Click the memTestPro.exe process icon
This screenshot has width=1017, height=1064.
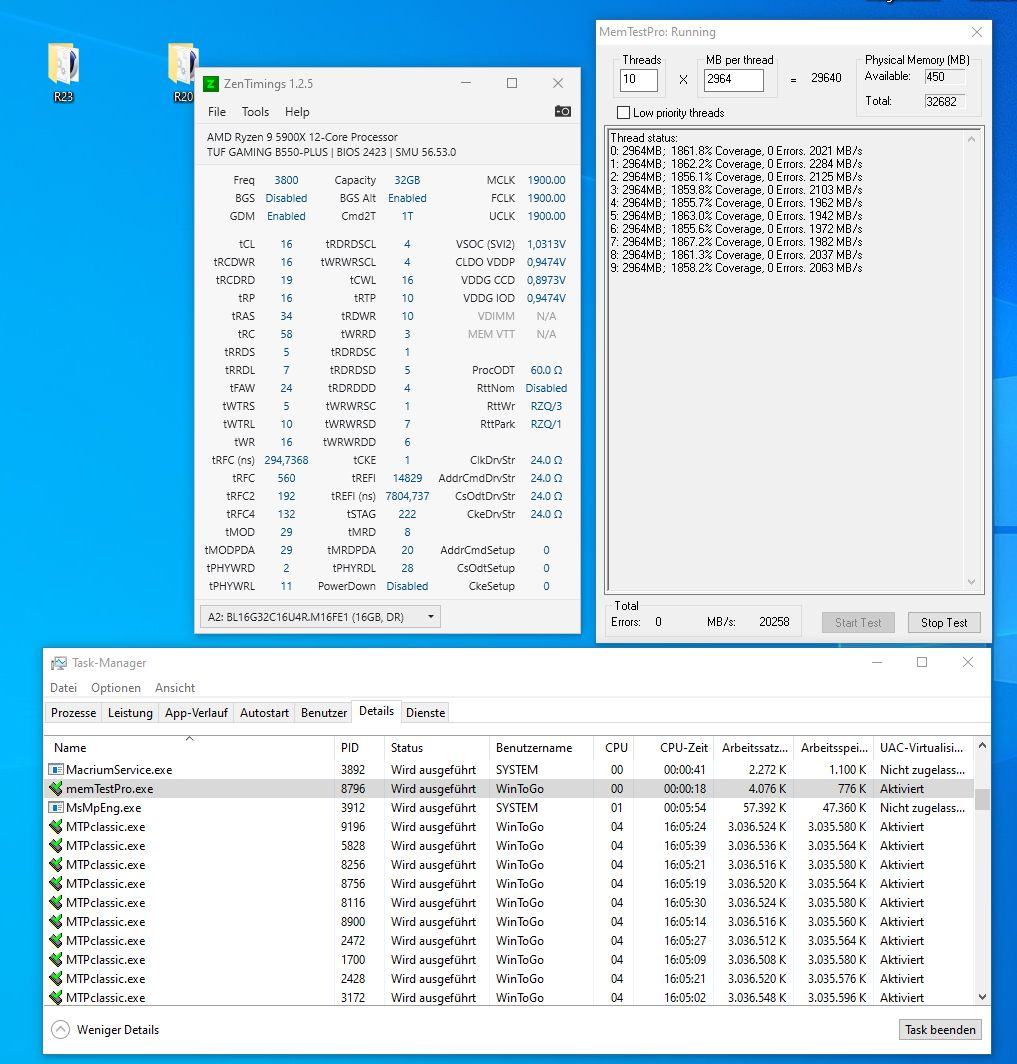pos(56,788)
